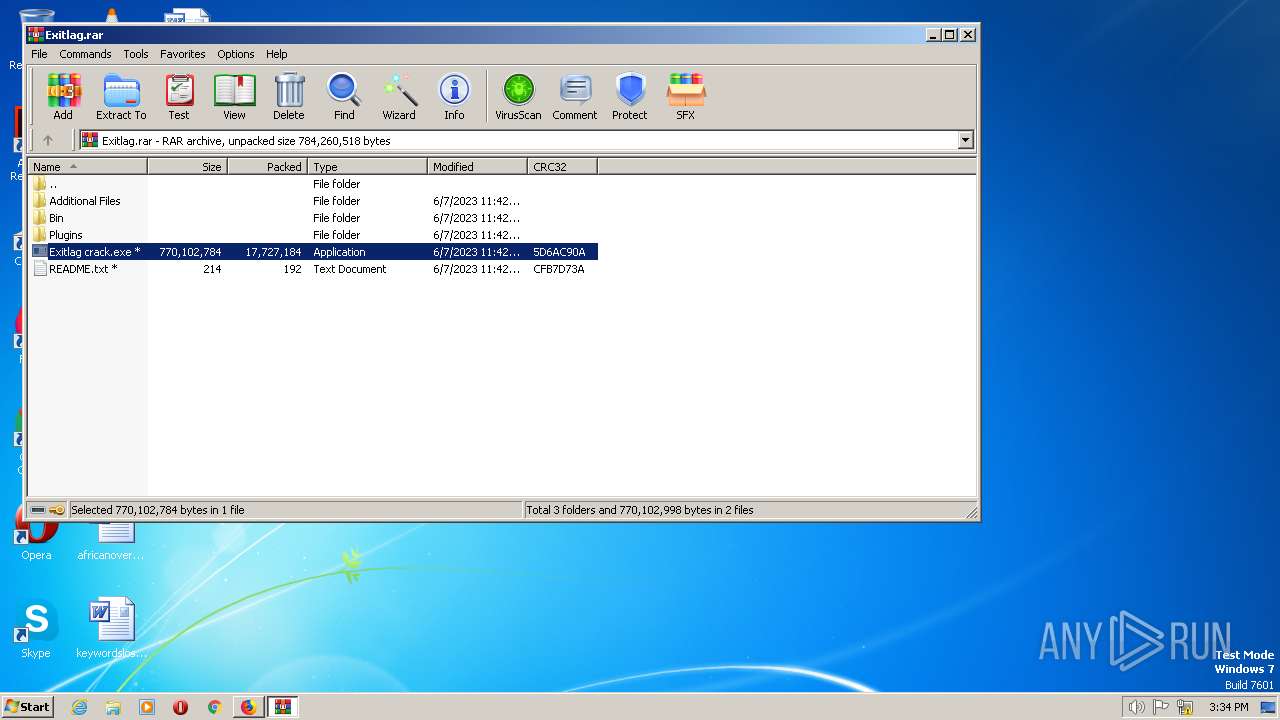The height and width of the screenshot is (720, 1280).
Task: Open the Comment tool
Action: click(575, 97)
